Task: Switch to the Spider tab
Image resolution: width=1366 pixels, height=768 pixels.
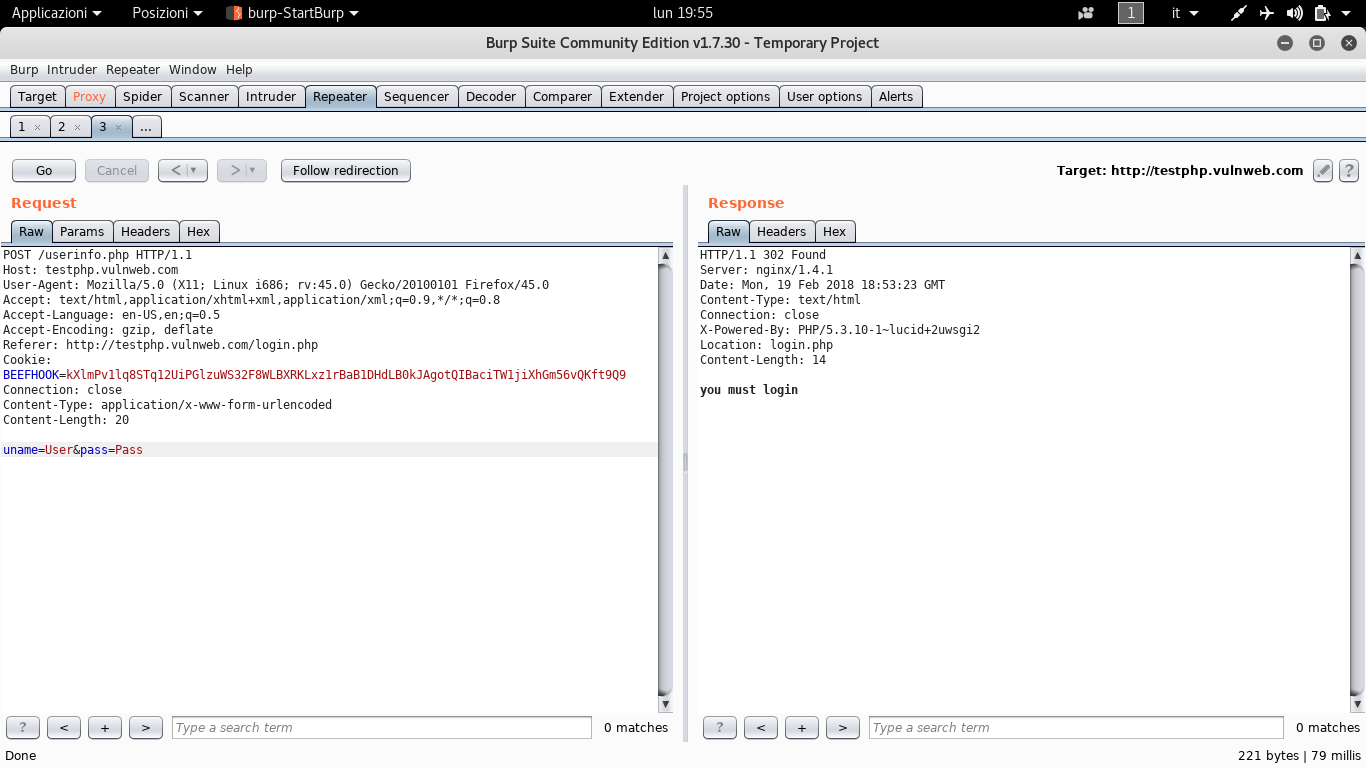Action: (142, 96)
